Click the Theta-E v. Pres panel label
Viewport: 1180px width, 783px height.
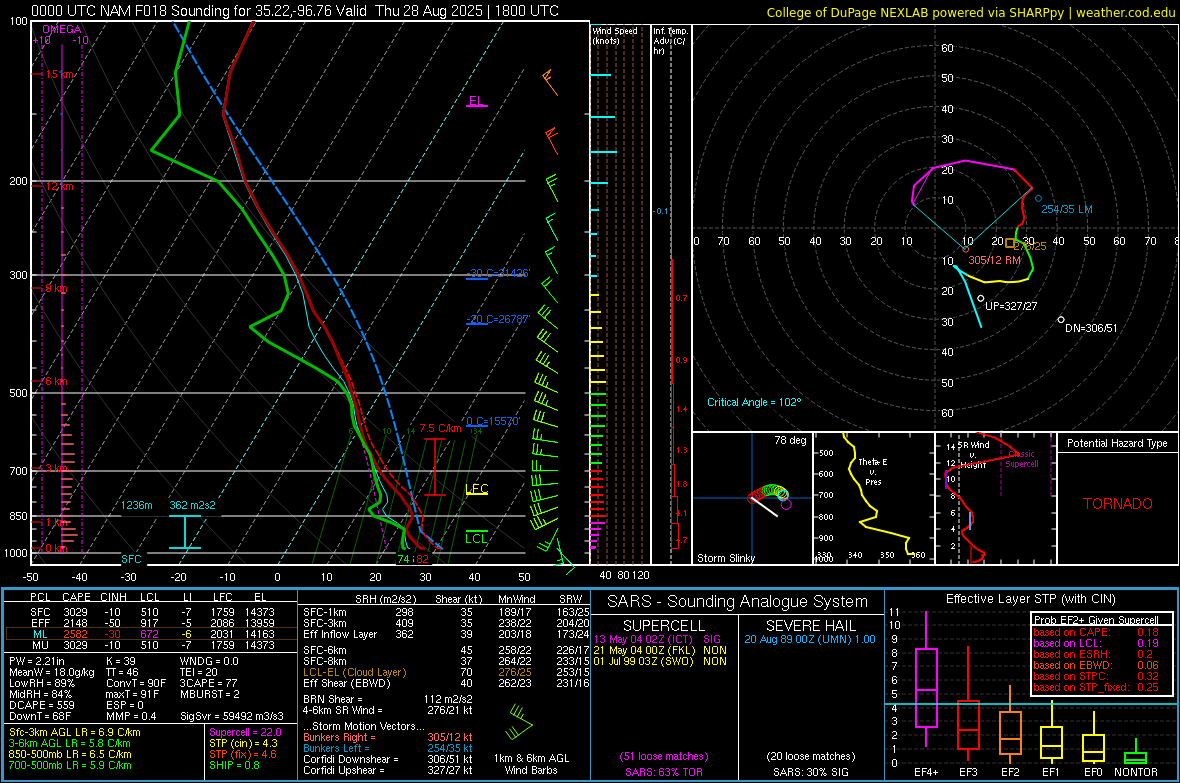(x=873, y=471)
